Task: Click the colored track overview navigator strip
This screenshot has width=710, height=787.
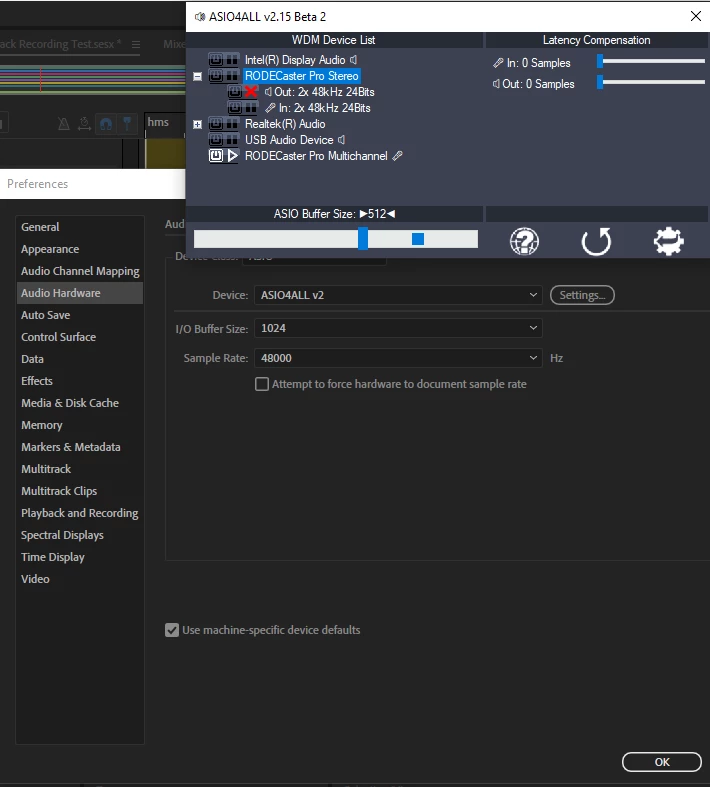Action: pos(93,79)
